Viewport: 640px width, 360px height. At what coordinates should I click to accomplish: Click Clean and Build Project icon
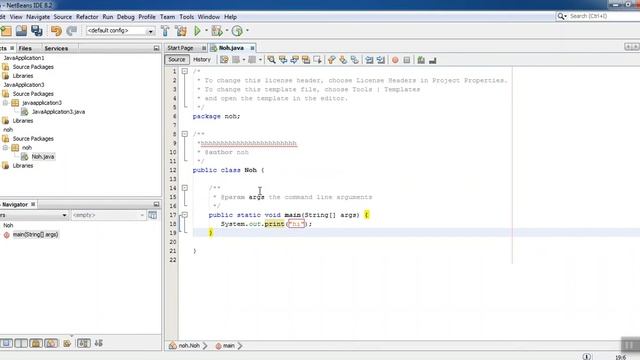click(x=181, y=31)
